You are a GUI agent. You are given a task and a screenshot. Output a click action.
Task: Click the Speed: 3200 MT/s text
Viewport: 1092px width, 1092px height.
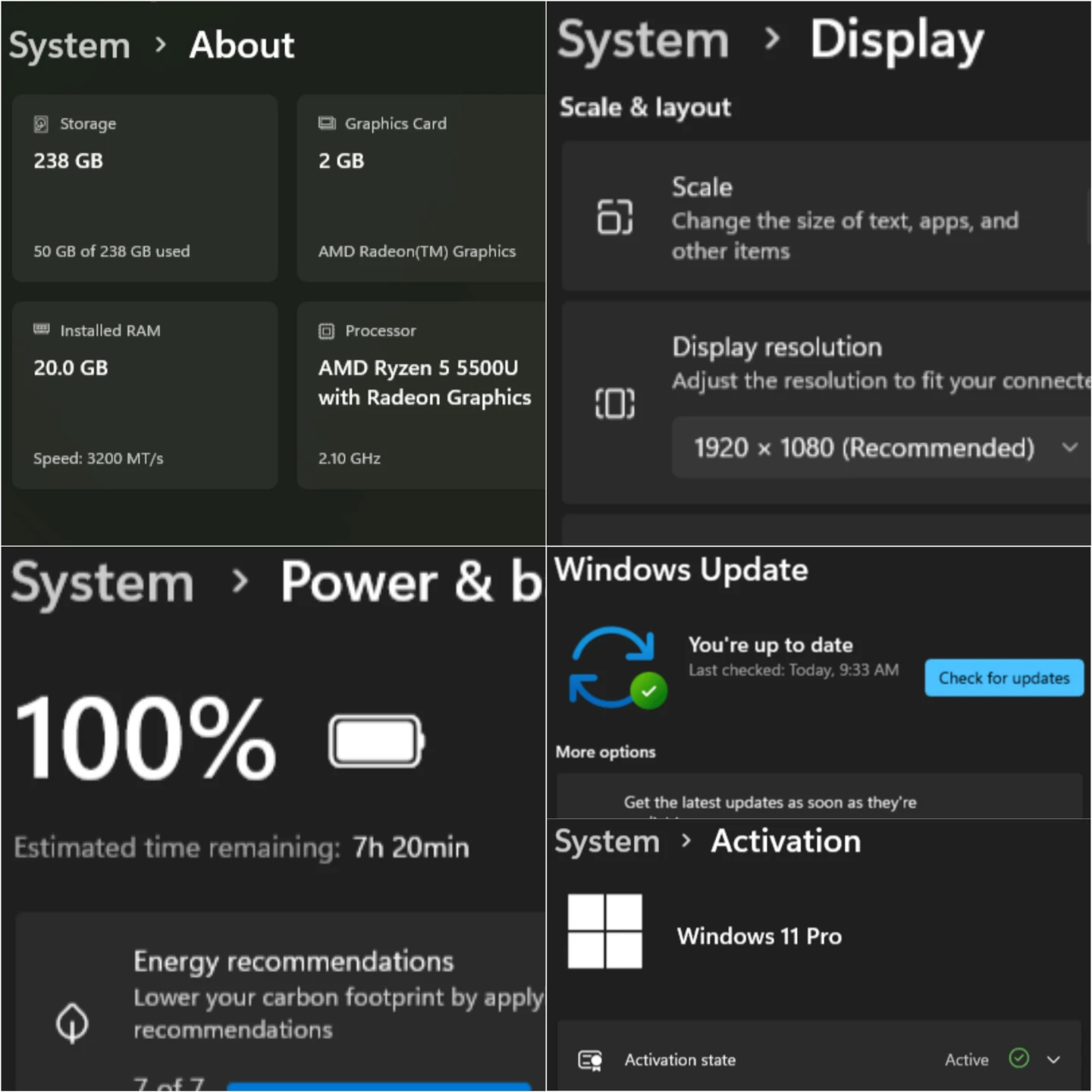coord(99,458)
